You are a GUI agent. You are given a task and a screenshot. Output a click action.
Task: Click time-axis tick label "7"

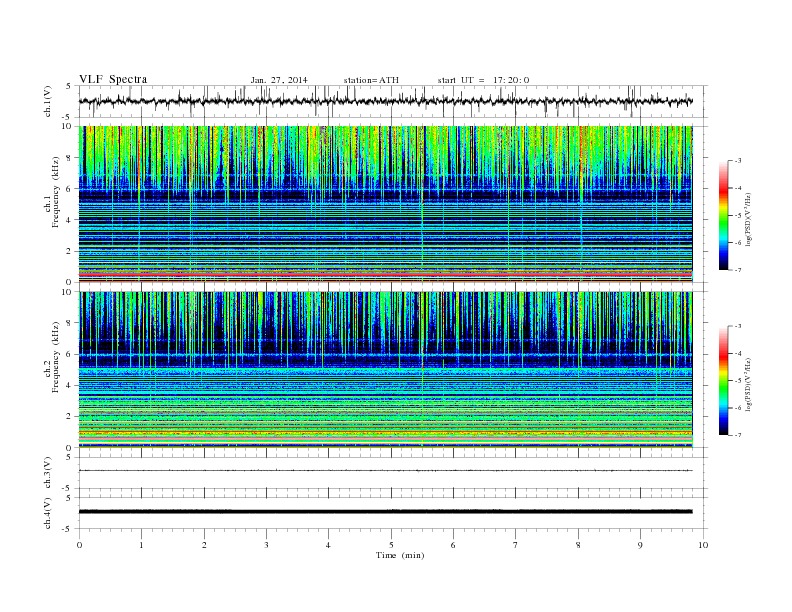[516, 545]
